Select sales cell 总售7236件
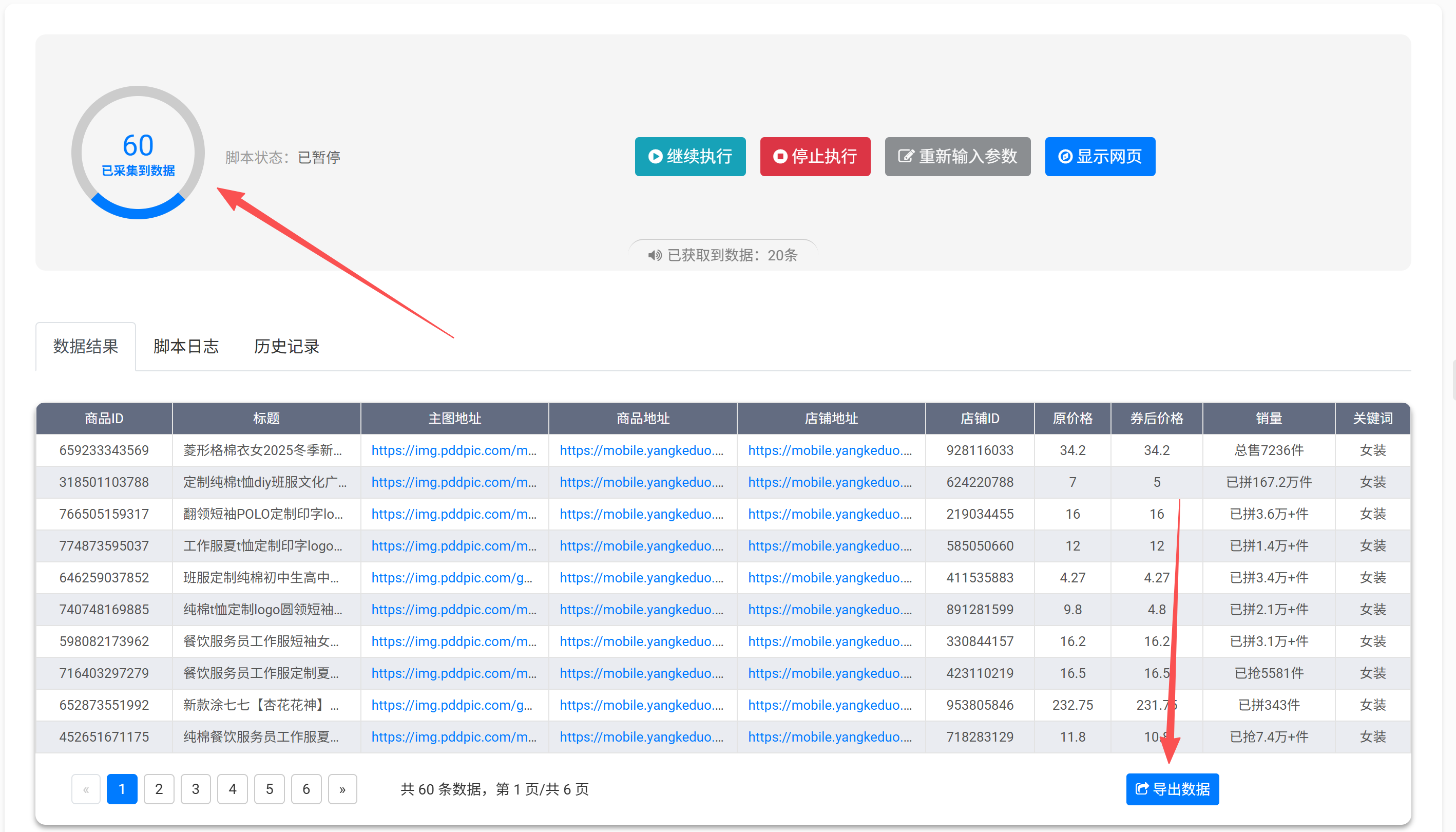Image resolution: width=1456 pixels, height=832 pixels. click(1269, 451)
